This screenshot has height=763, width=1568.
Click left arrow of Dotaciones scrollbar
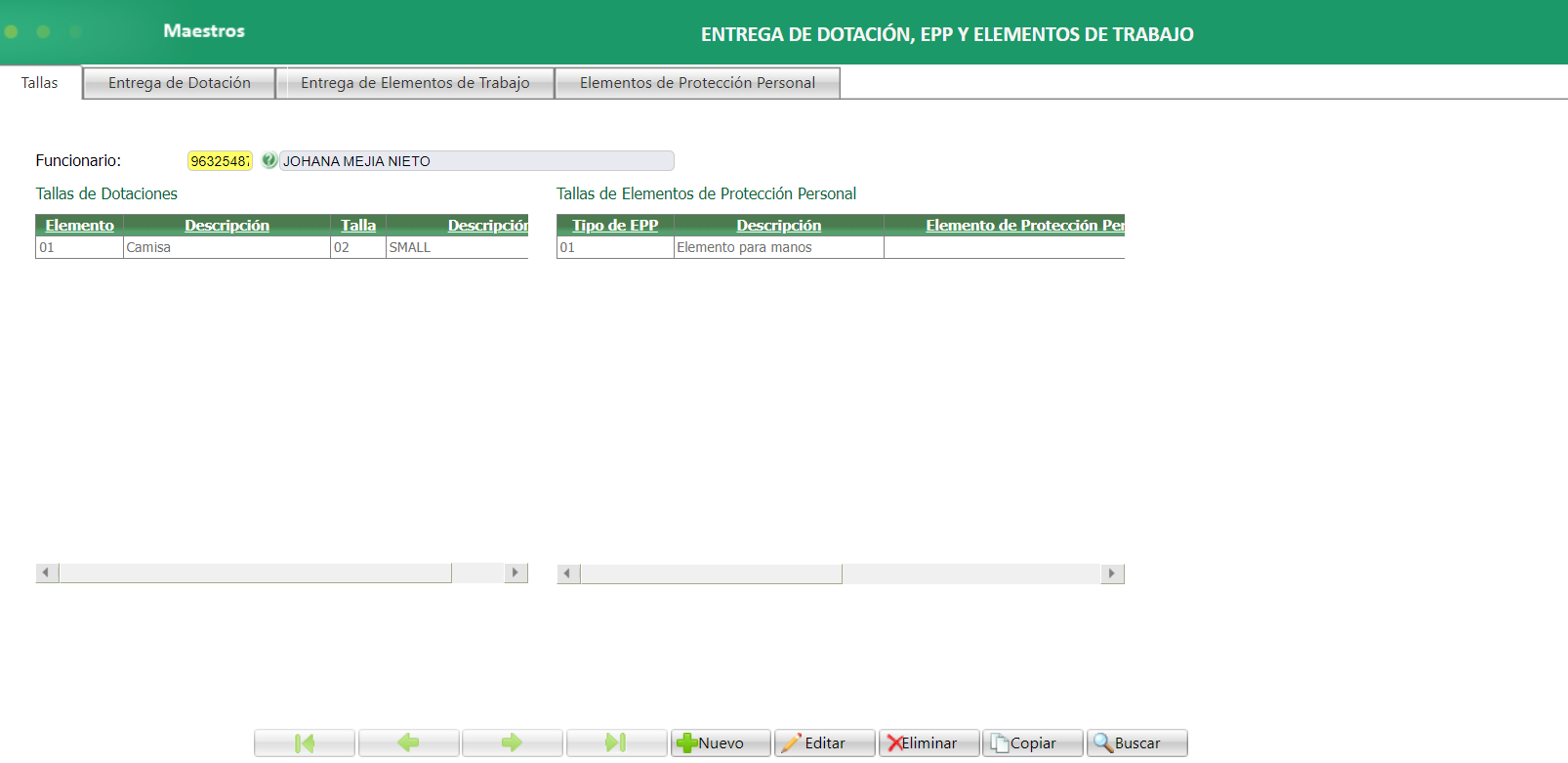[x=47, y=572]
